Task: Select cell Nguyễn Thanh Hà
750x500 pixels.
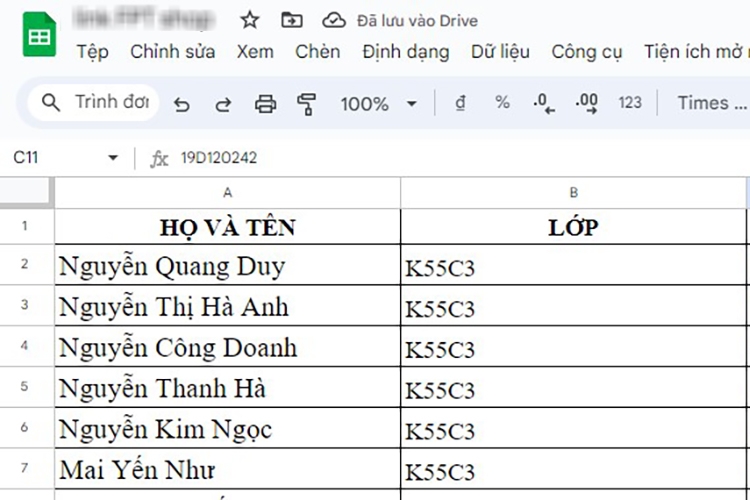Action: click(228, 387)
